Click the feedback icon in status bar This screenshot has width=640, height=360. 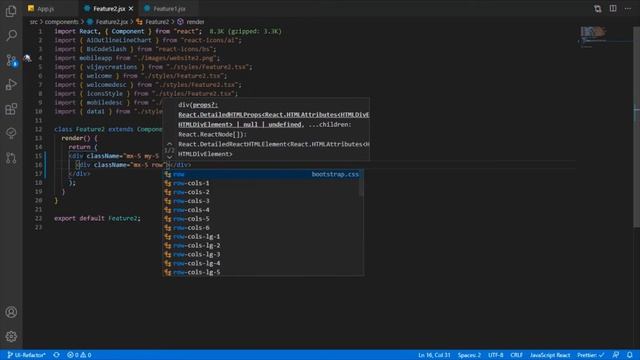pos(616,355)
